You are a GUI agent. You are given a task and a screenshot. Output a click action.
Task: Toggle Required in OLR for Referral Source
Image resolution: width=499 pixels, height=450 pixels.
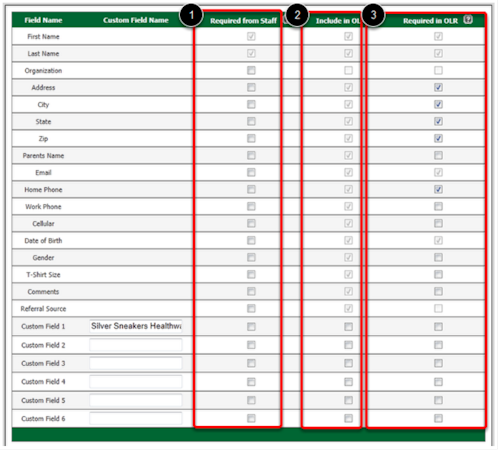438,308
